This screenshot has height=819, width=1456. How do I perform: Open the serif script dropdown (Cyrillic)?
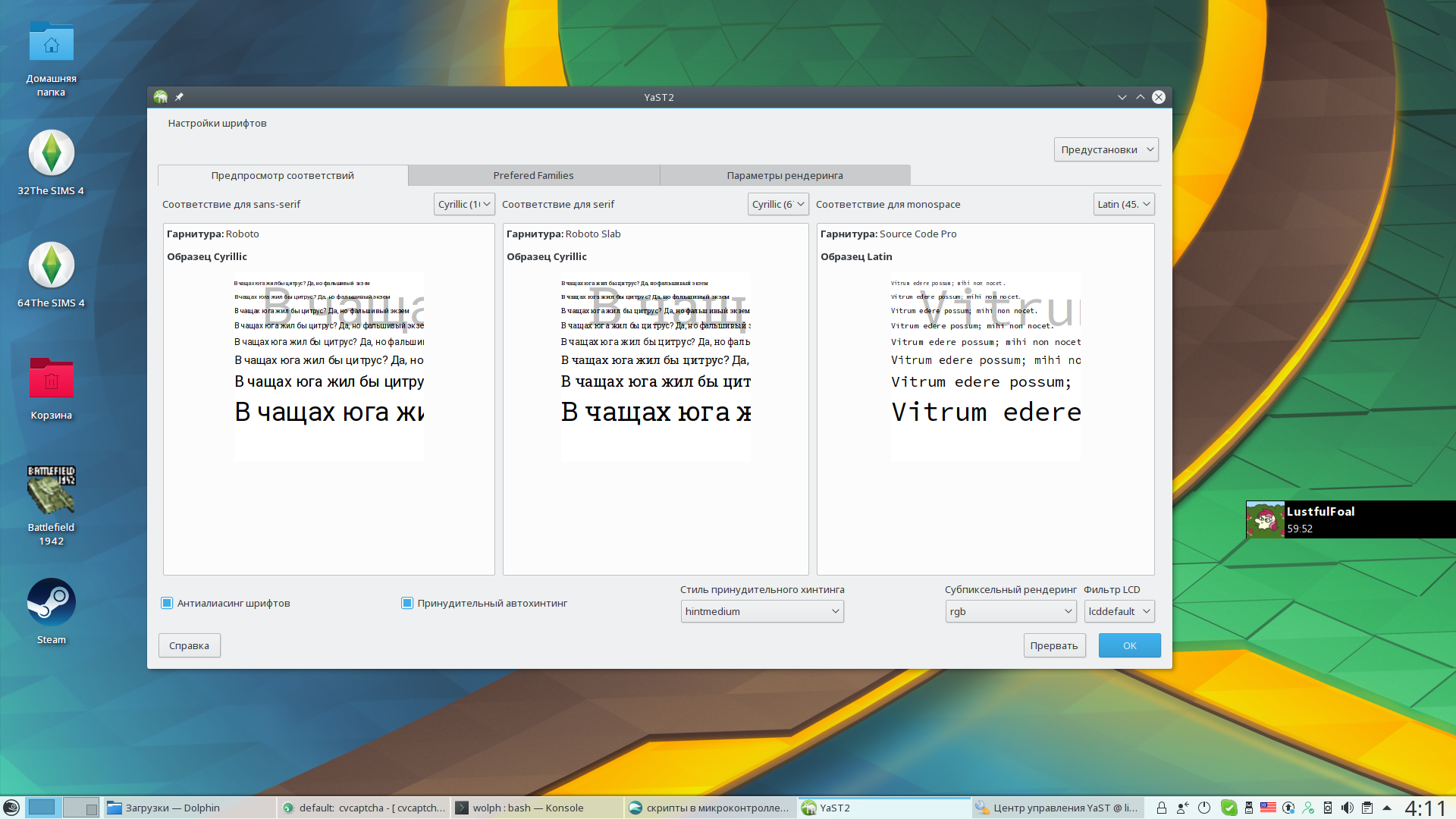[778, 204]
